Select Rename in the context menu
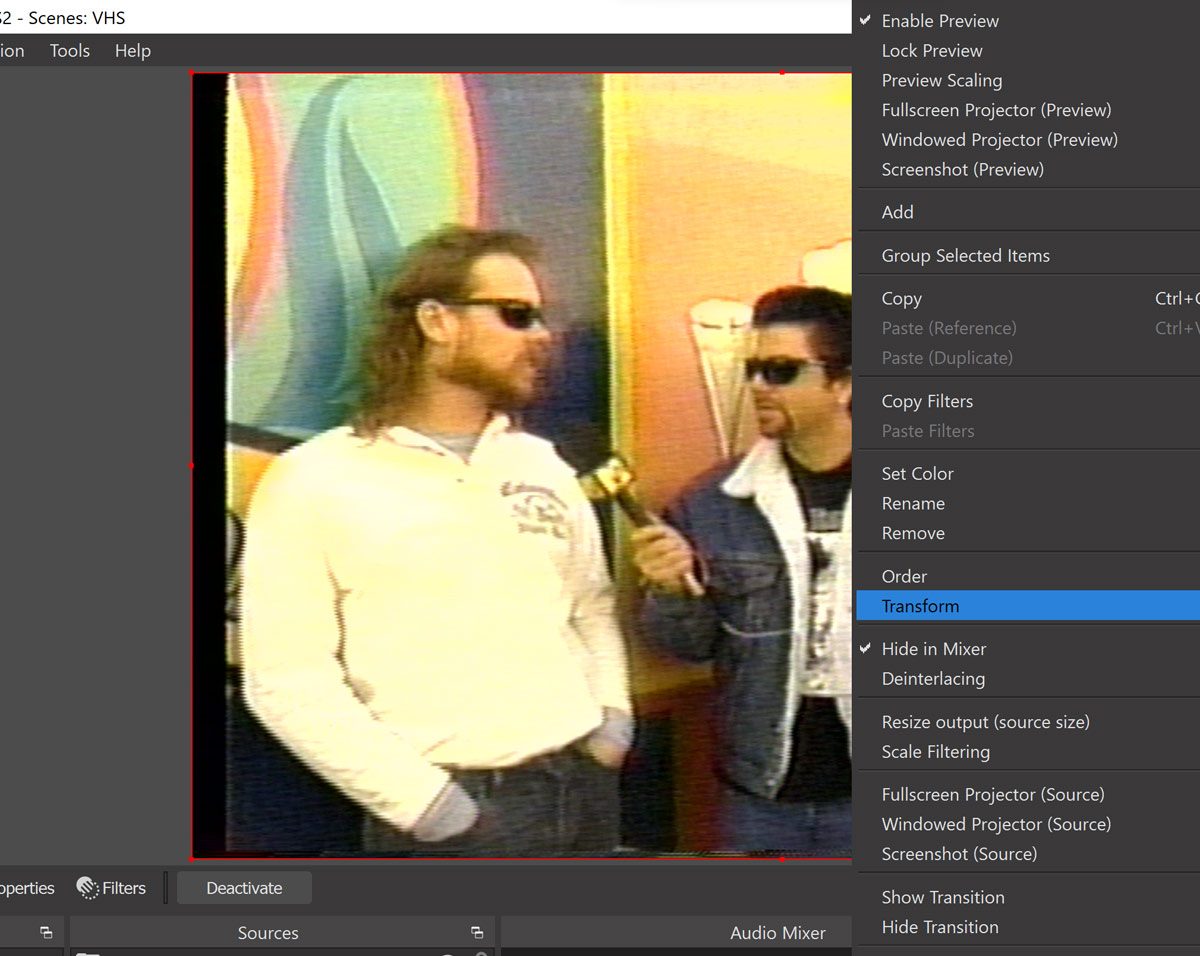 pos(913,504)
